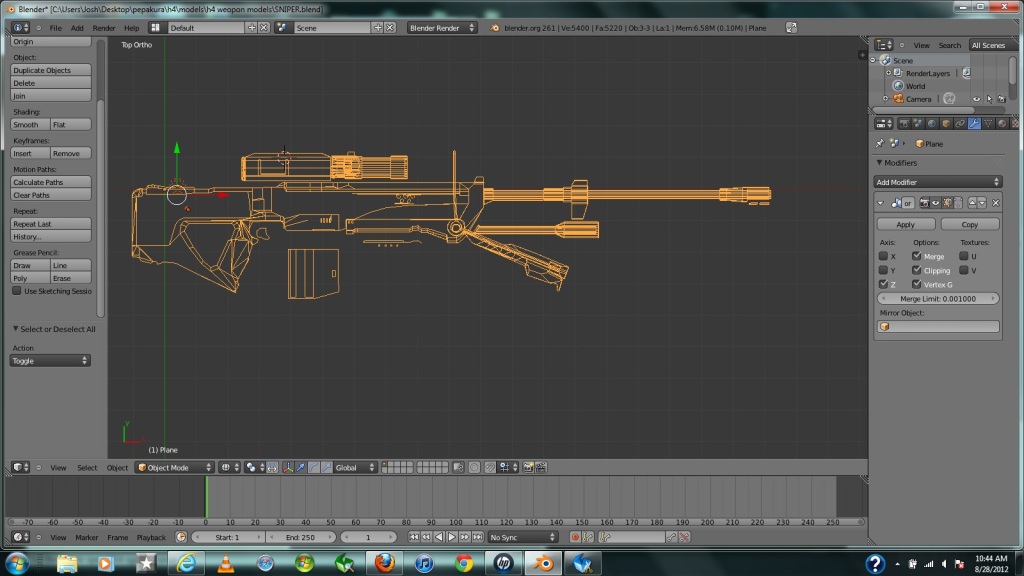Open the Modifiers properties tab wrench icon
1024x576 pixels.
974,123
